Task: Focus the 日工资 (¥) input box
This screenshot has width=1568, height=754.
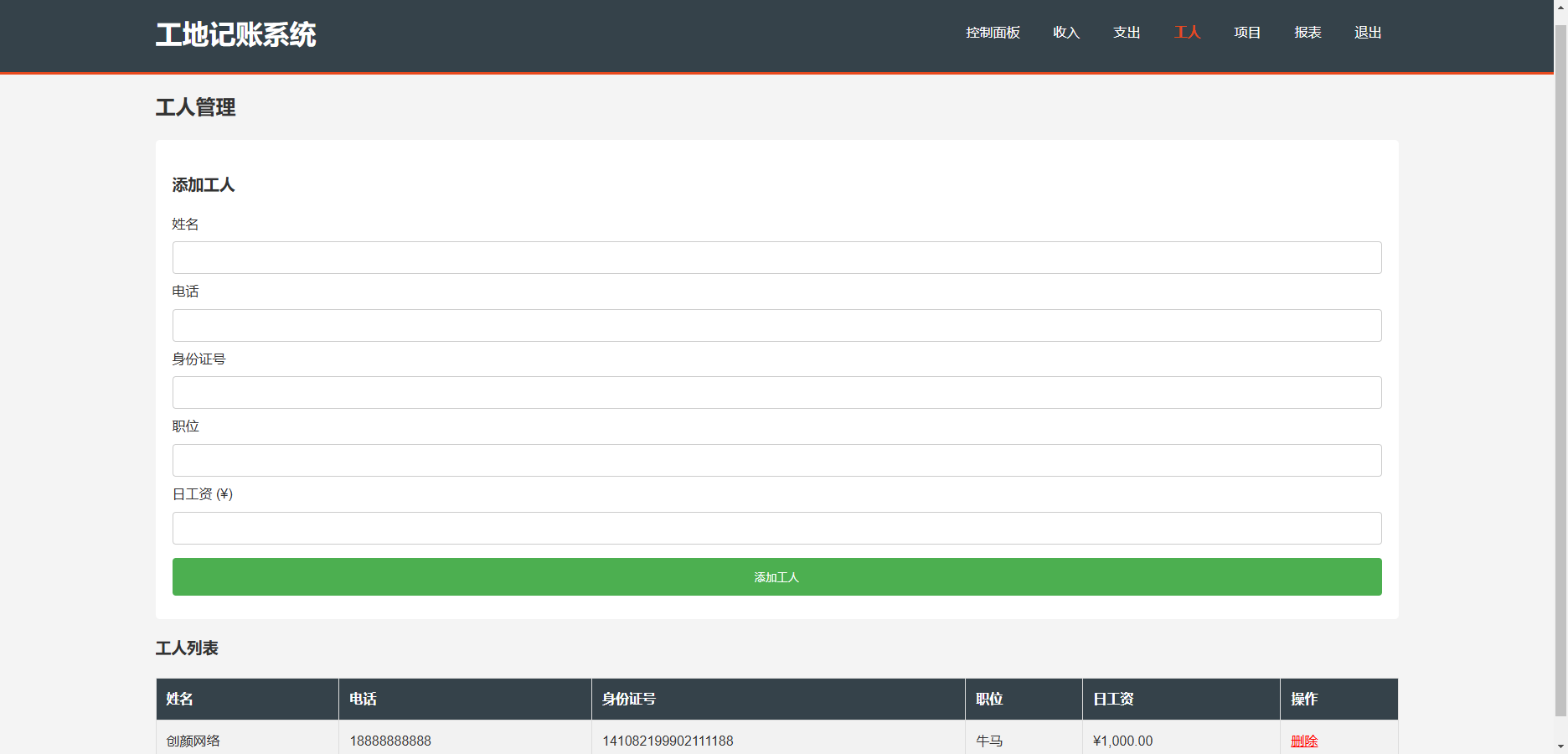Action: pyautogui.click(x=776, y=529)
